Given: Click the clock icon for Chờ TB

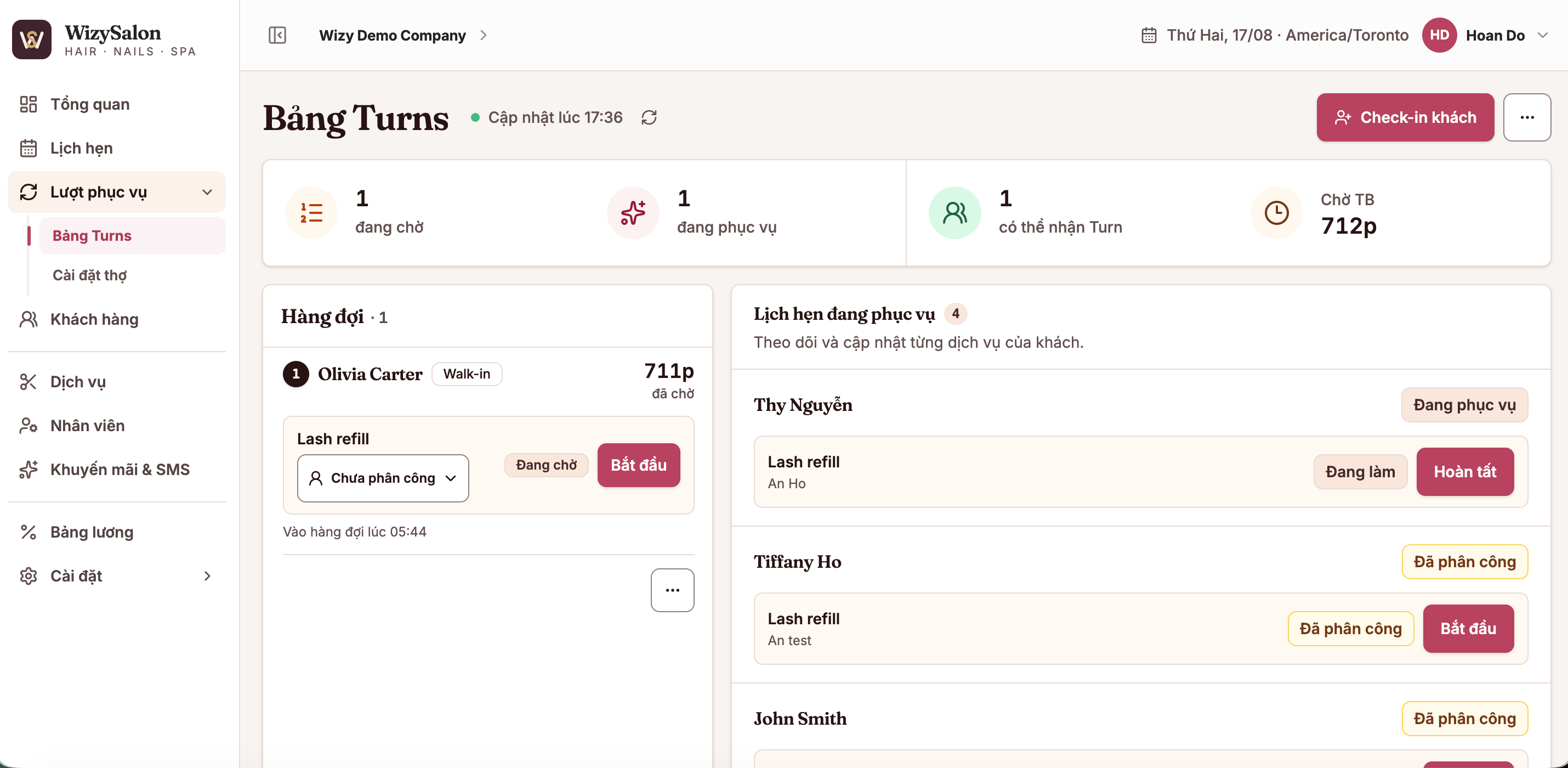Looking at the screenshot, I should (x=1276, y=212).
